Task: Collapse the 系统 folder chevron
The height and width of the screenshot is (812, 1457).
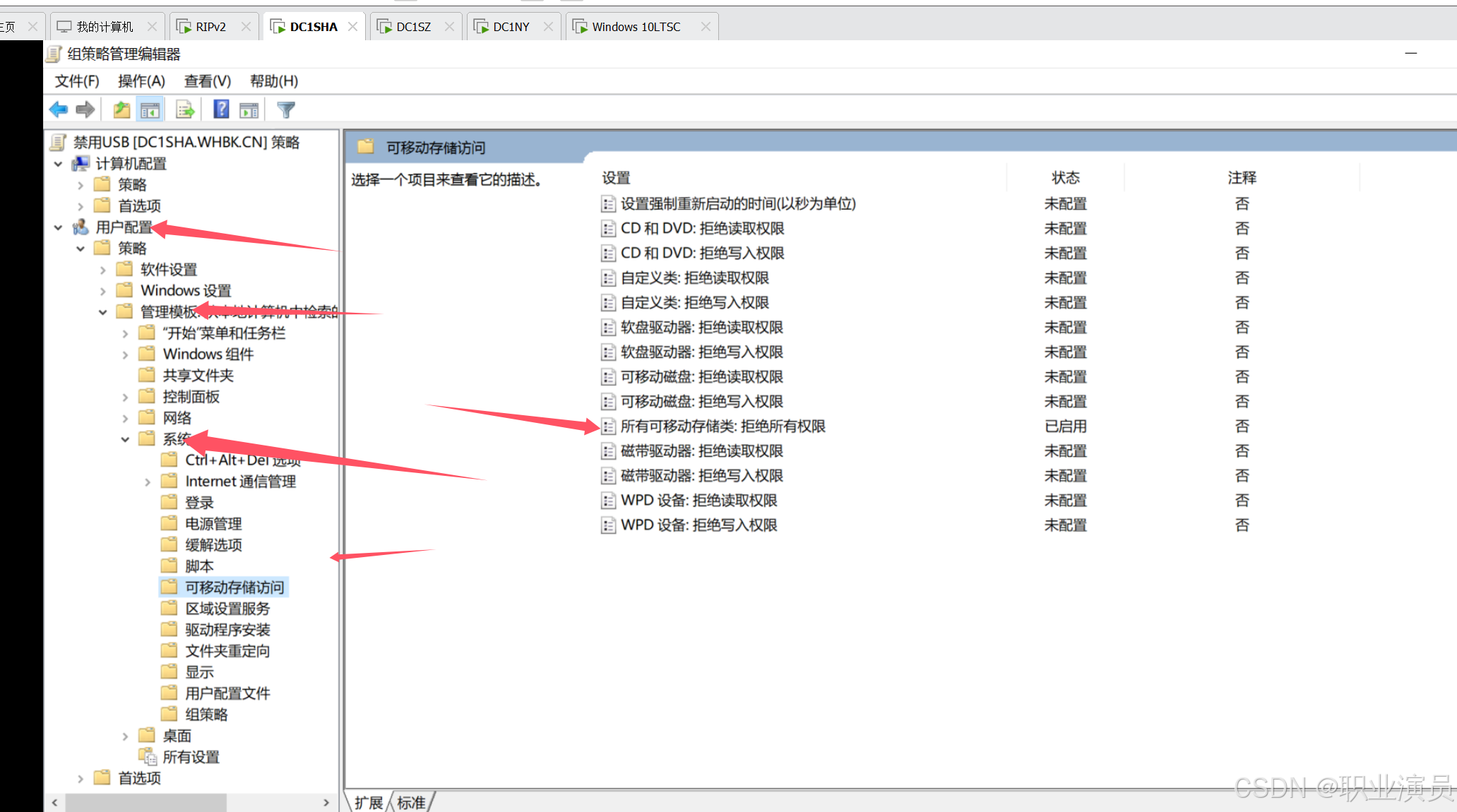Action: coord(125,439)
